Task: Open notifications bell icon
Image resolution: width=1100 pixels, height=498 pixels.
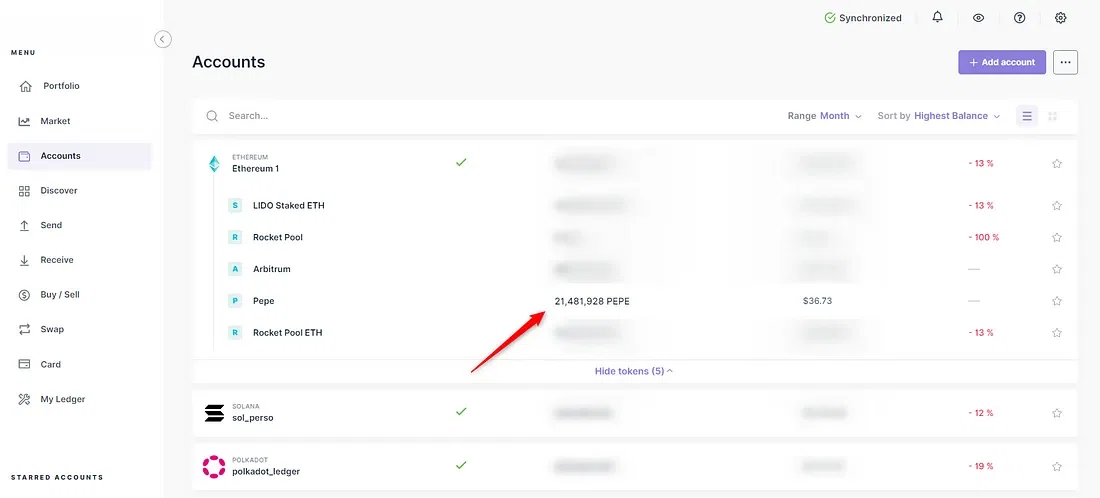Action: click(937, 18)
